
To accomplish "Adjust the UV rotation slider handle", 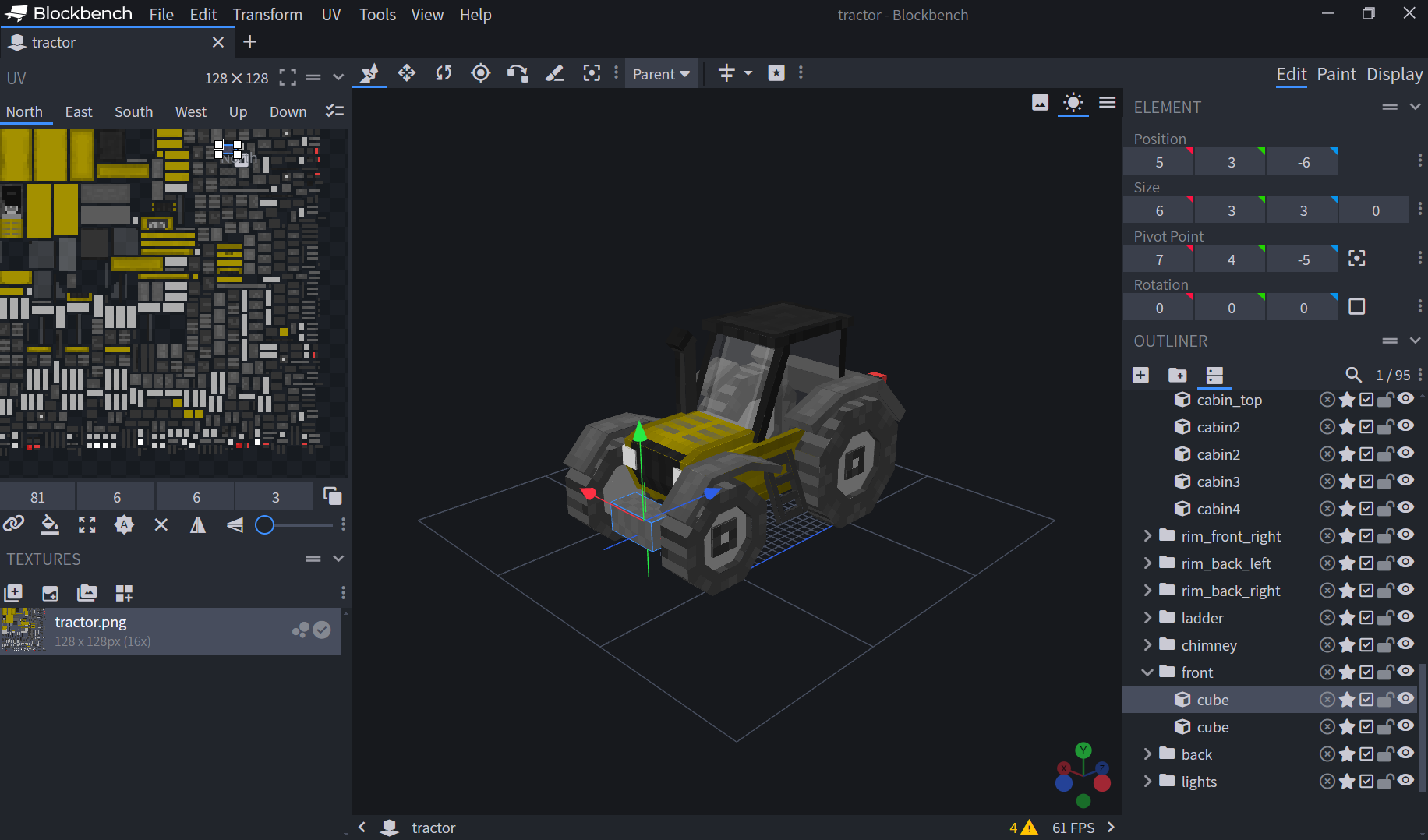I will pyautogui.click(x=265, y=525).
